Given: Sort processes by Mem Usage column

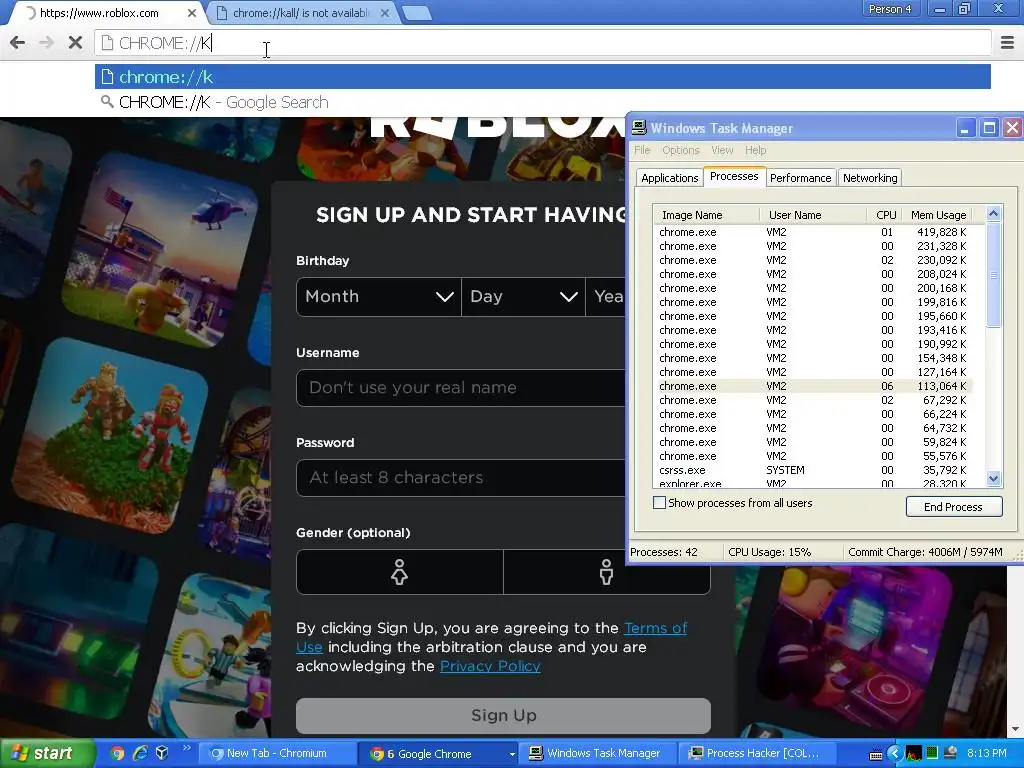Looking at the screenshot, I should (x=938, y=215).
